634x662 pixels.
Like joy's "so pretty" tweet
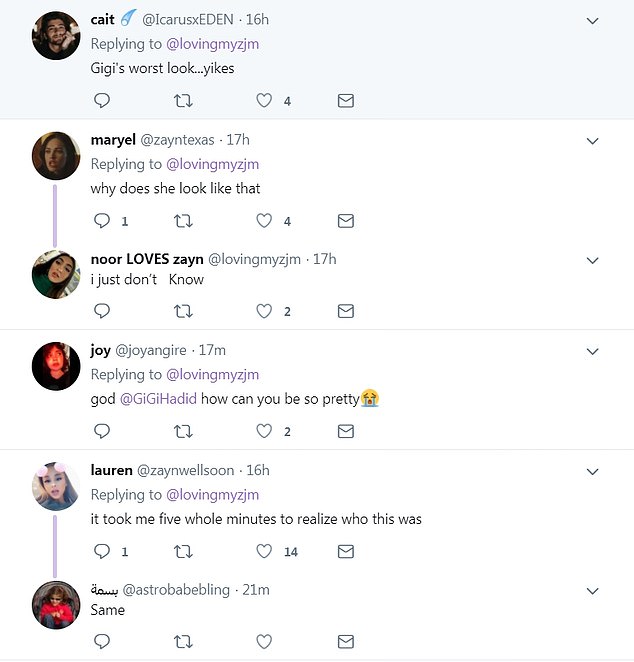pos(265,431)
